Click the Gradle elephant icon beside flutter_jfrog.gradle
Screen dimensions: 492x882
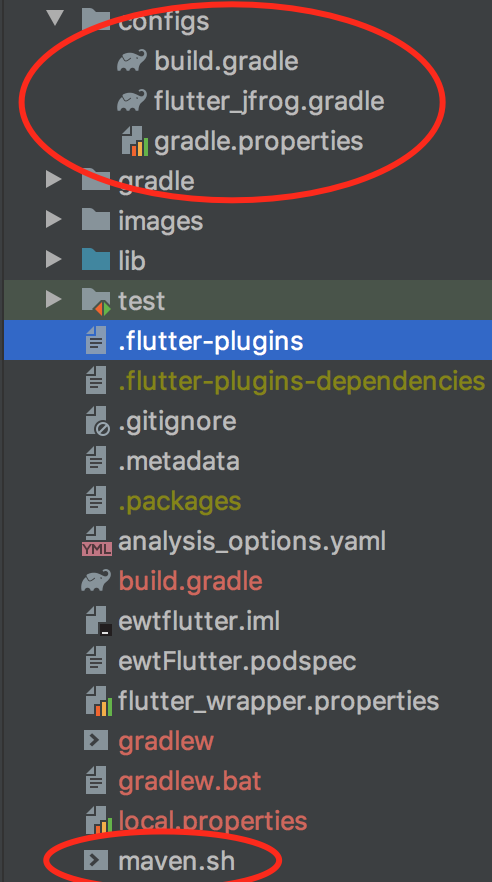click(x=132, y=101)
